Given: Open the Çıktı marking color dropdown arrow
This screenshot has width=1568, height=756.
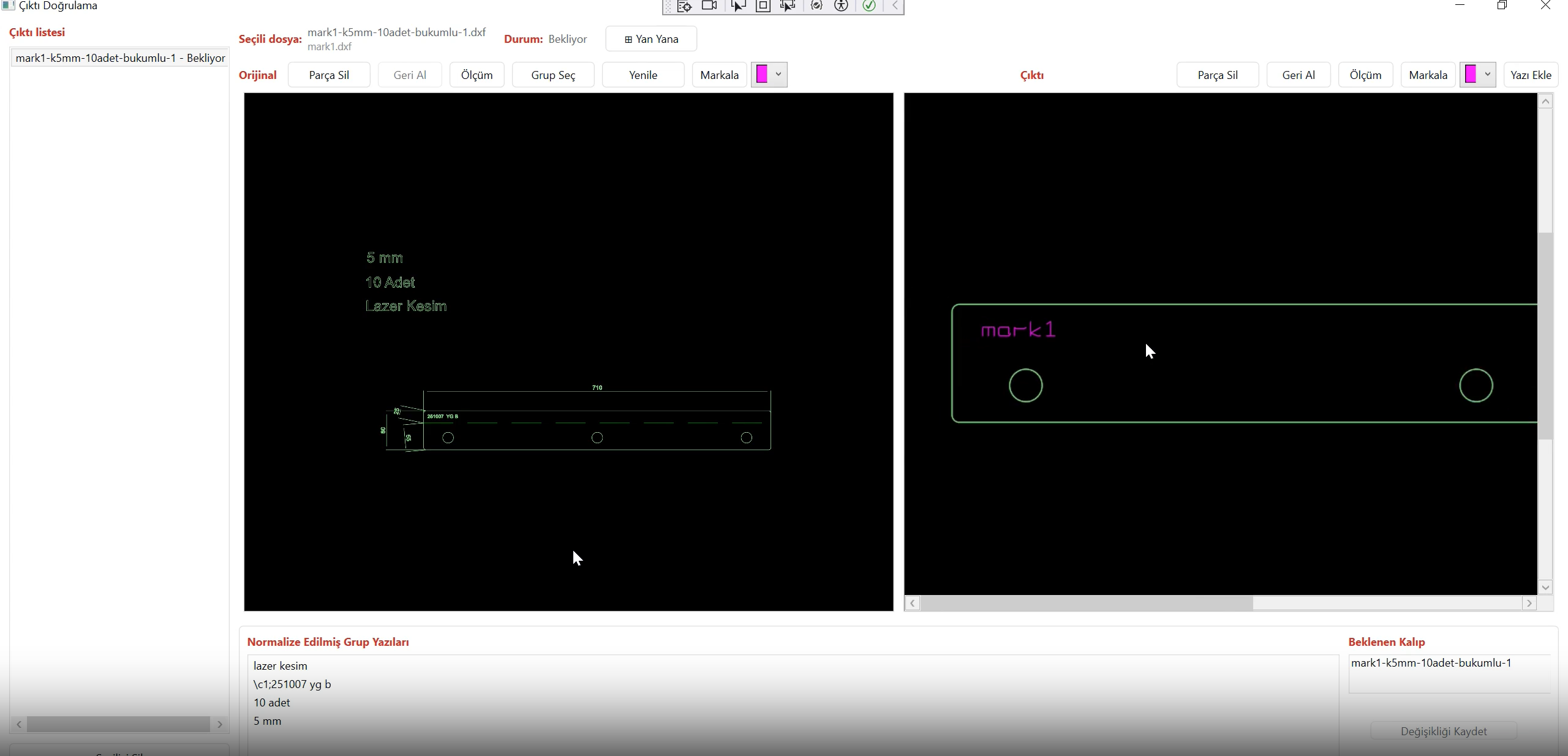Looking at the screenshot, I should (x=1487, y=75).
